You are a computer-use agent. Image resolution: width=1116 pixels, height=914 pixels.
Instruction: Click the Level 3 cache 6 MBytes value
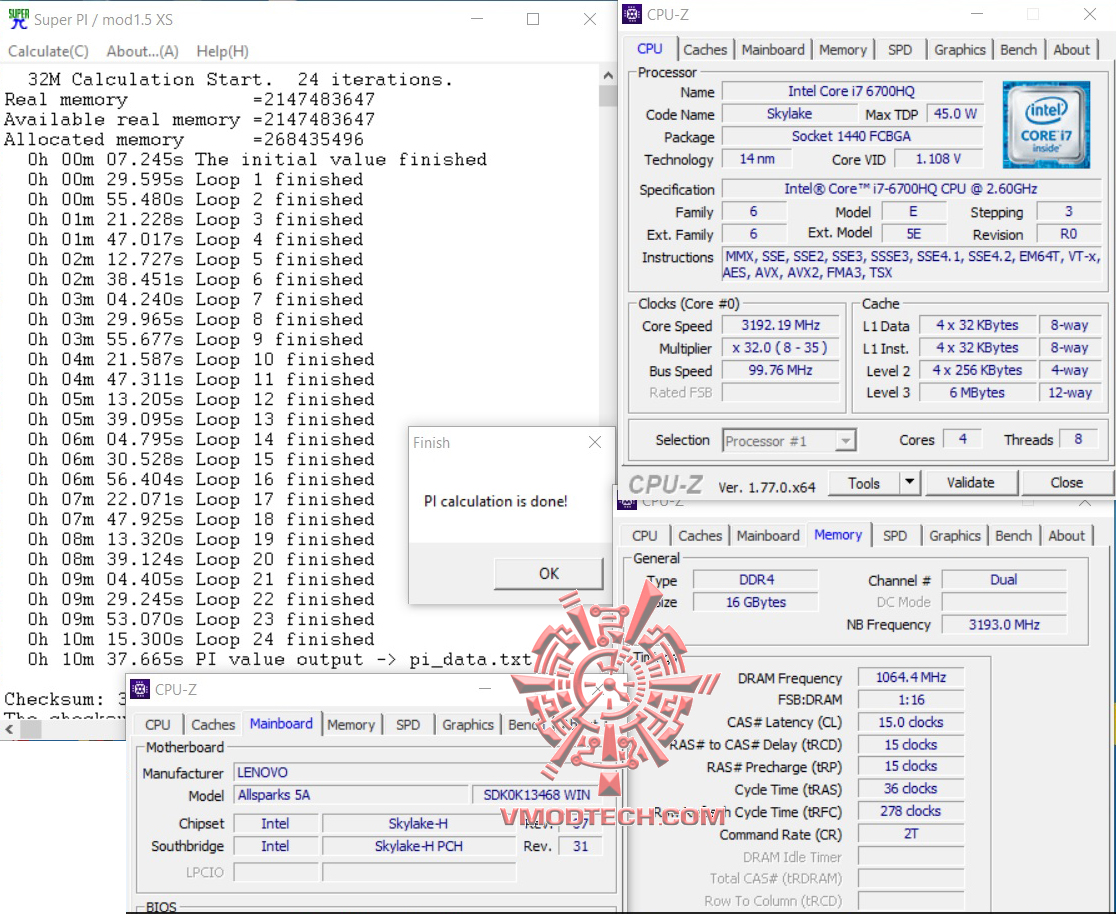[x=976, y=393]
